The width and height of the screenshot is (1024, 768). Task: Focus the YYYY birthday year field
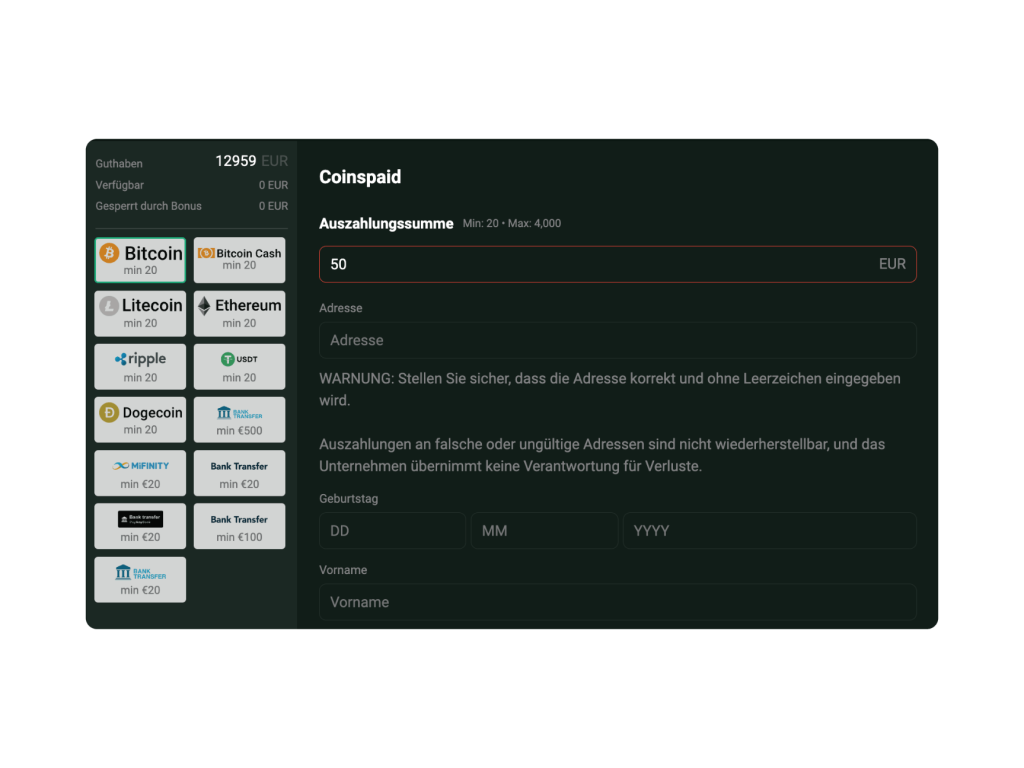770,531
